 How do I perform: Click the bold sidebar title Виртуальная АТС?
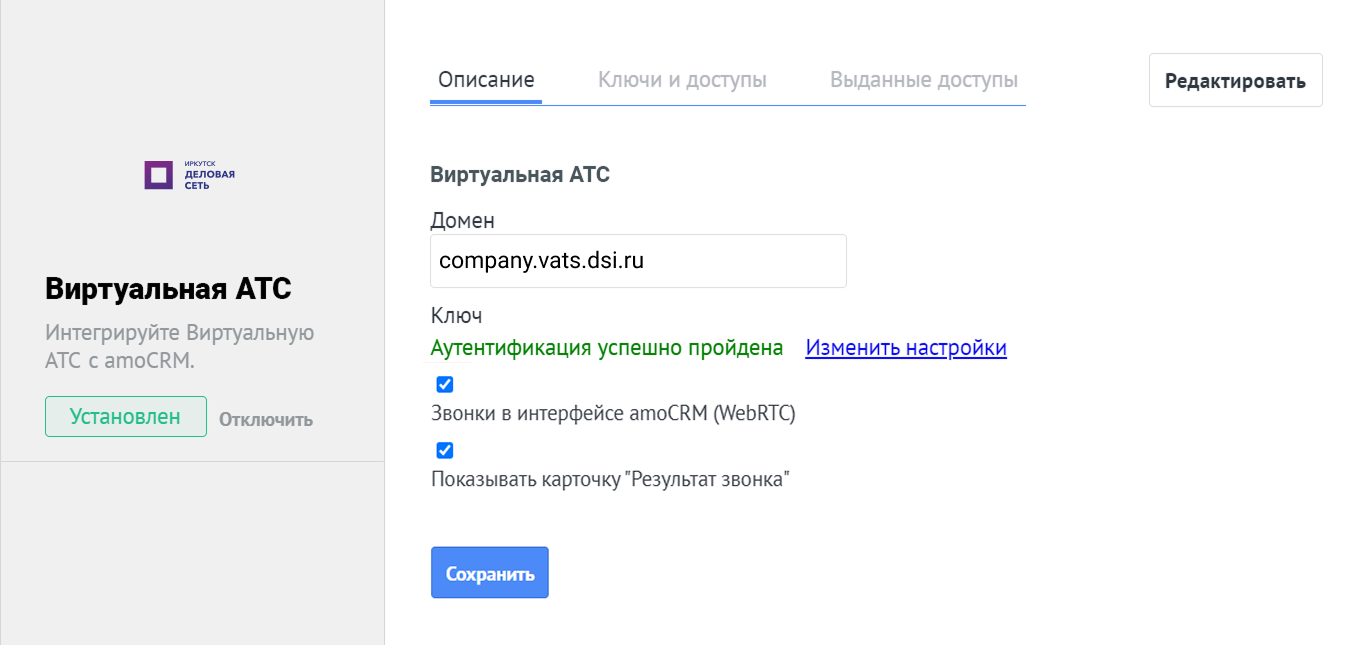click(168, 289)
